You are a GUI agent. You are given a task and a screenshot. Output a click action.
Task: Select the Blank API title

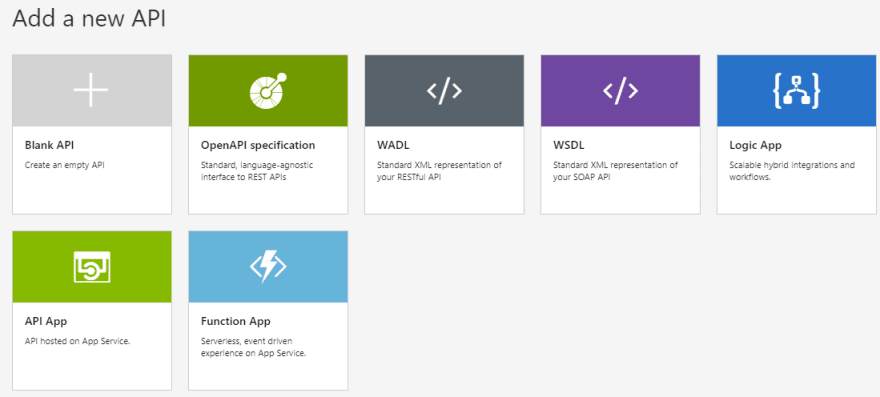[49, 145]
